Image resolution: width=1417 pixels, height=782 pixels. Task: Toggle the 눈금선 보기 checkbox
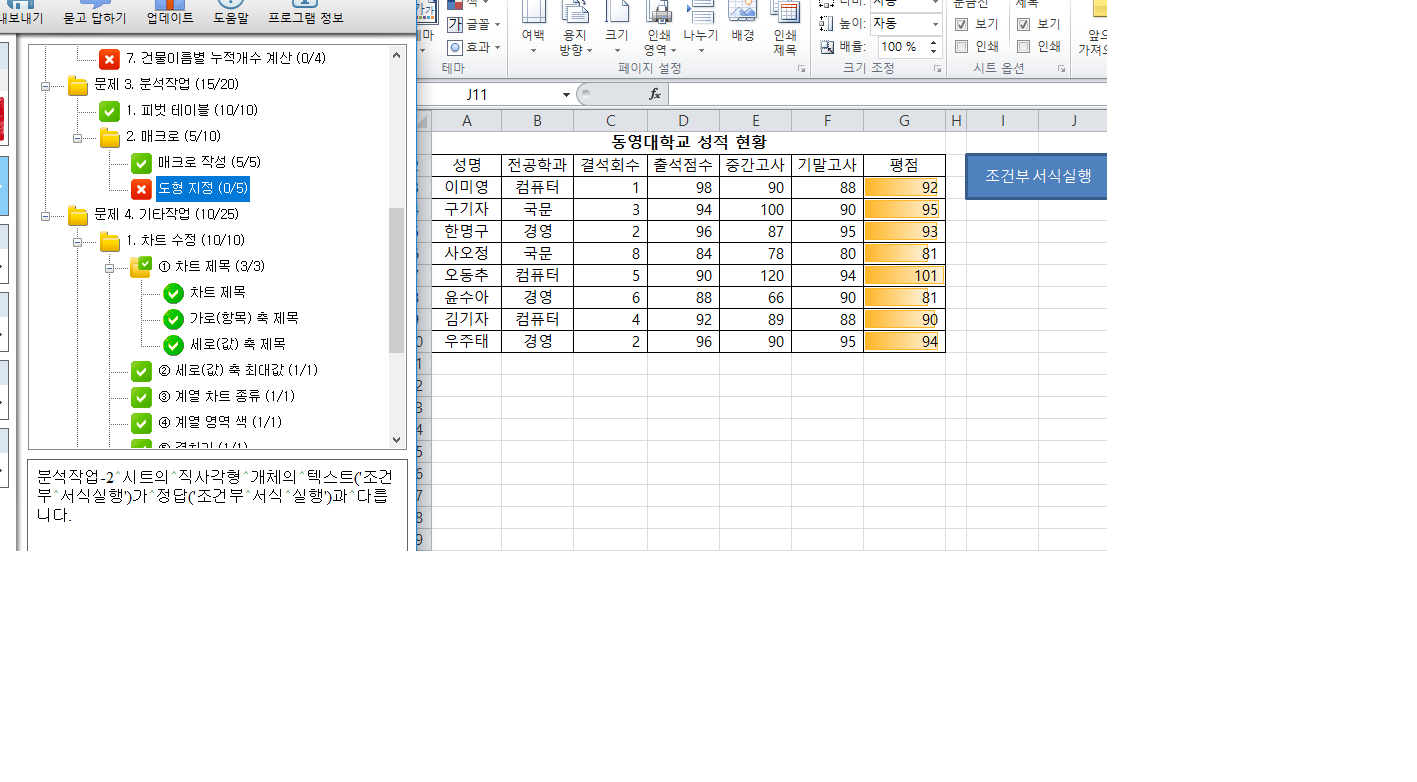961,24
